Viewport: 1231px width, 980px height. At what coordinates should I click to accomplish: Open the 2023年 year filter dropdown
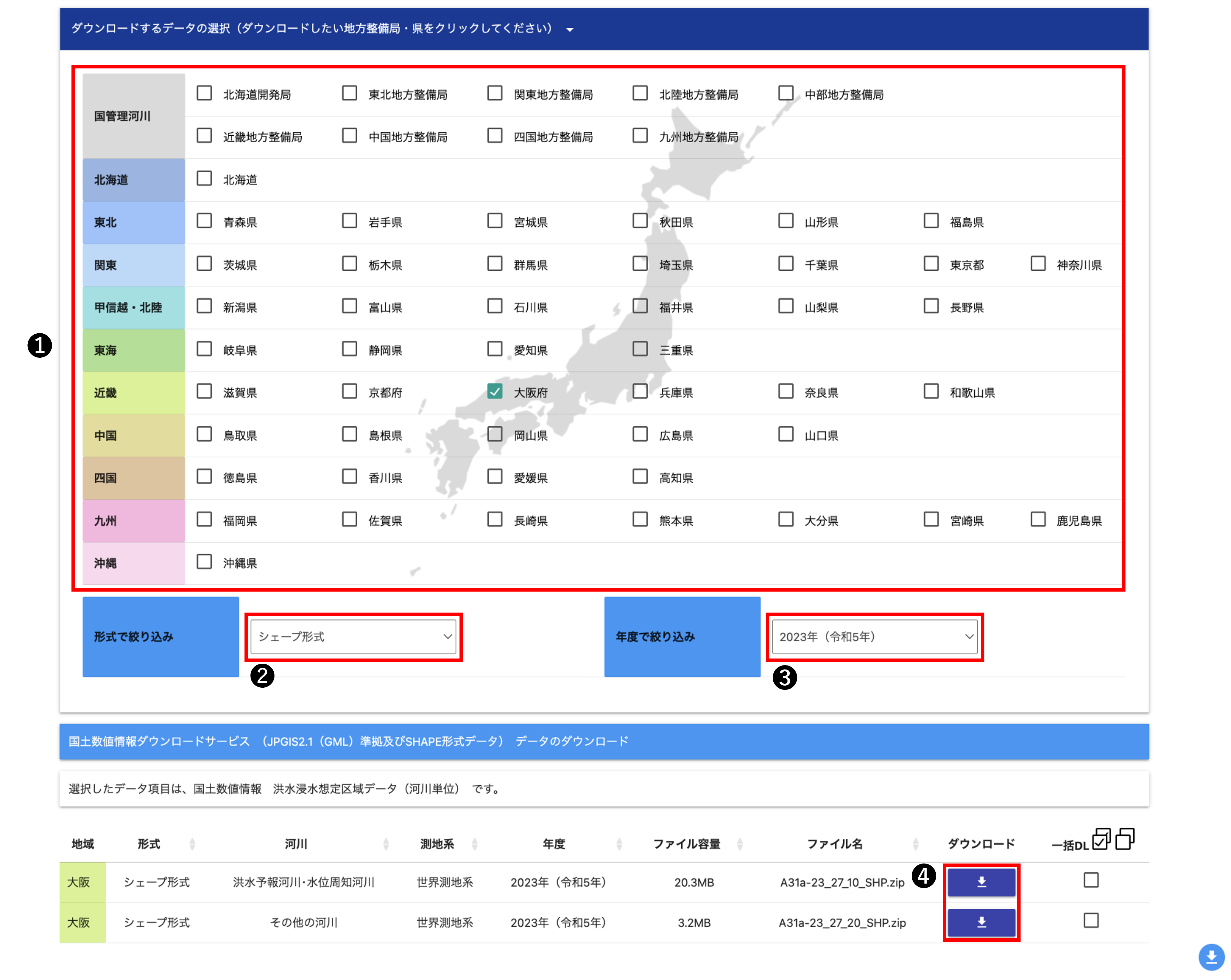(874, 636)
